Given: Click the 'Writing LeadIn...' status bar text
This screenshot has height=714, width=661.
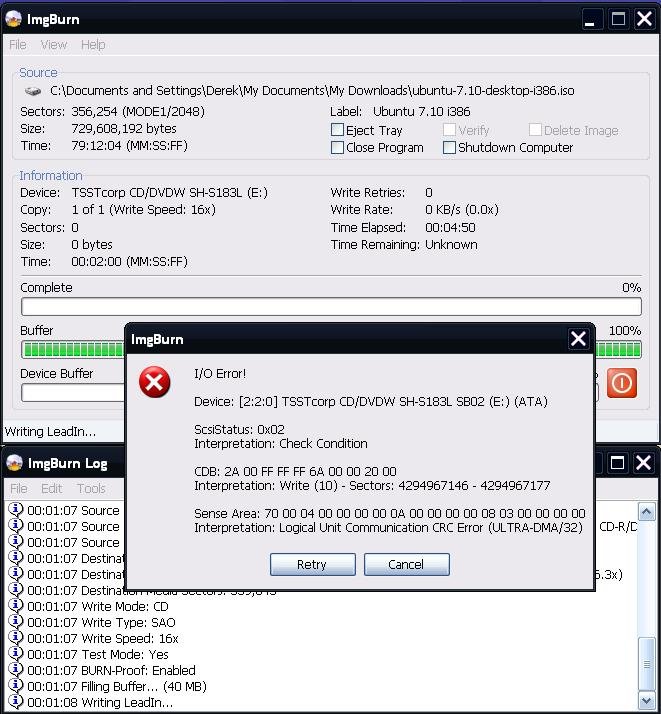Looking at the screenshot, I should pyautogui.click(x=50, y=432).
